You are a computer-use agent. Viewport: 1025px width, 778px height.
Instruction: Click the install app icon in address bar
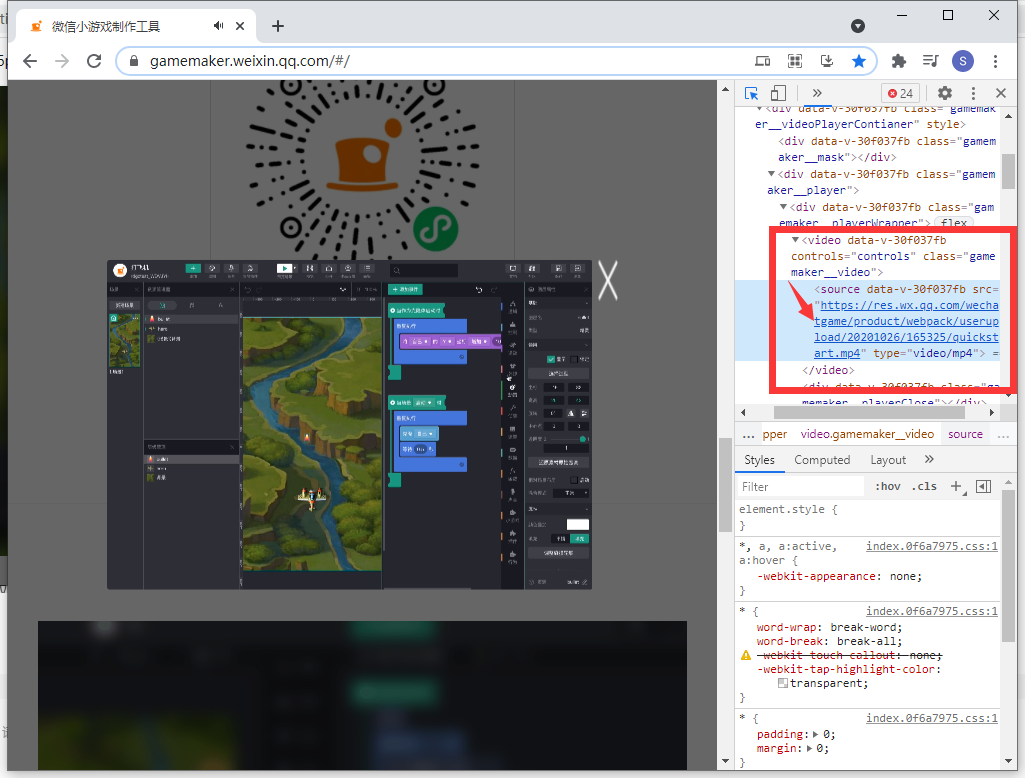tap(827, 61)
